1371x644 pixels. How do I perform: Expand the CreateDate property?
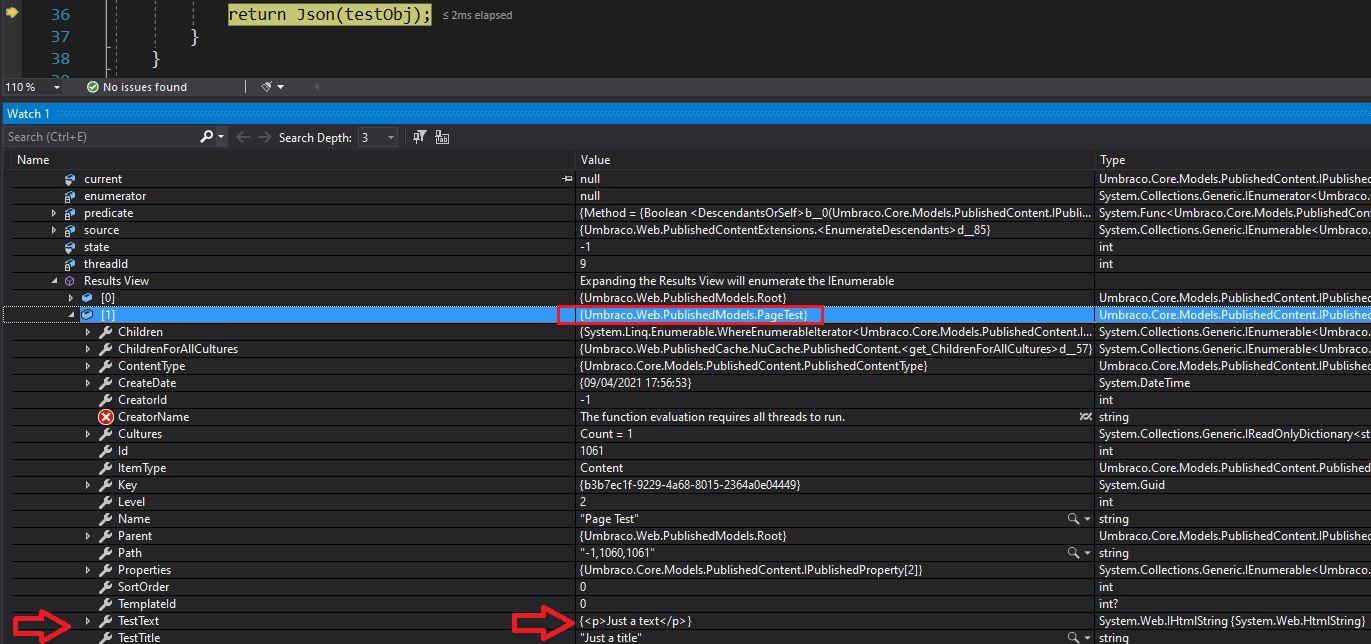tap(88, 383)
